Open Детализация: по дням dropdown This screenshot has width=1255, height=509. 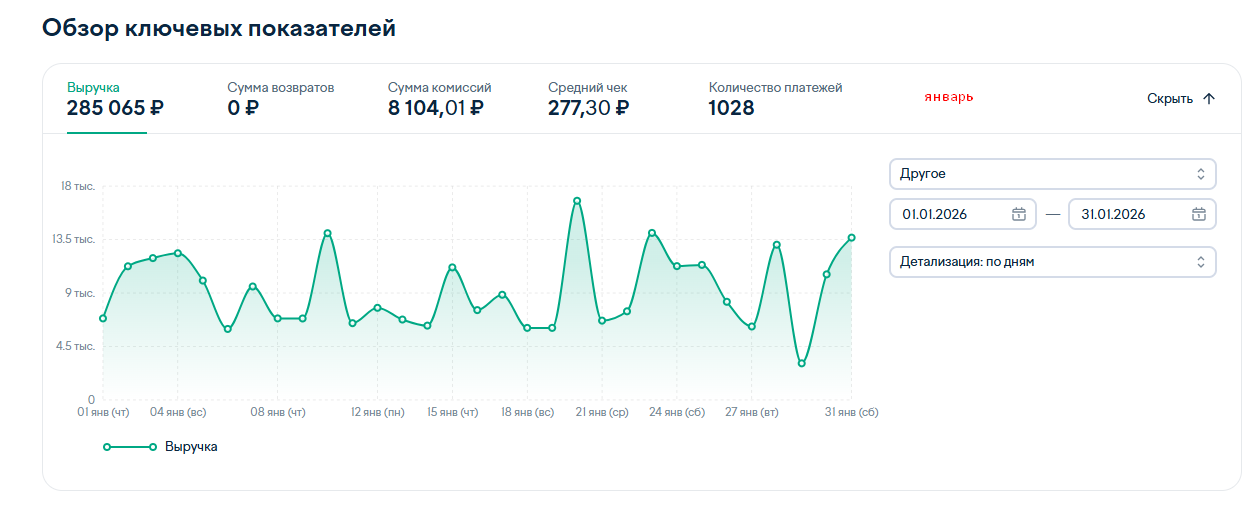click(1052, 262)
